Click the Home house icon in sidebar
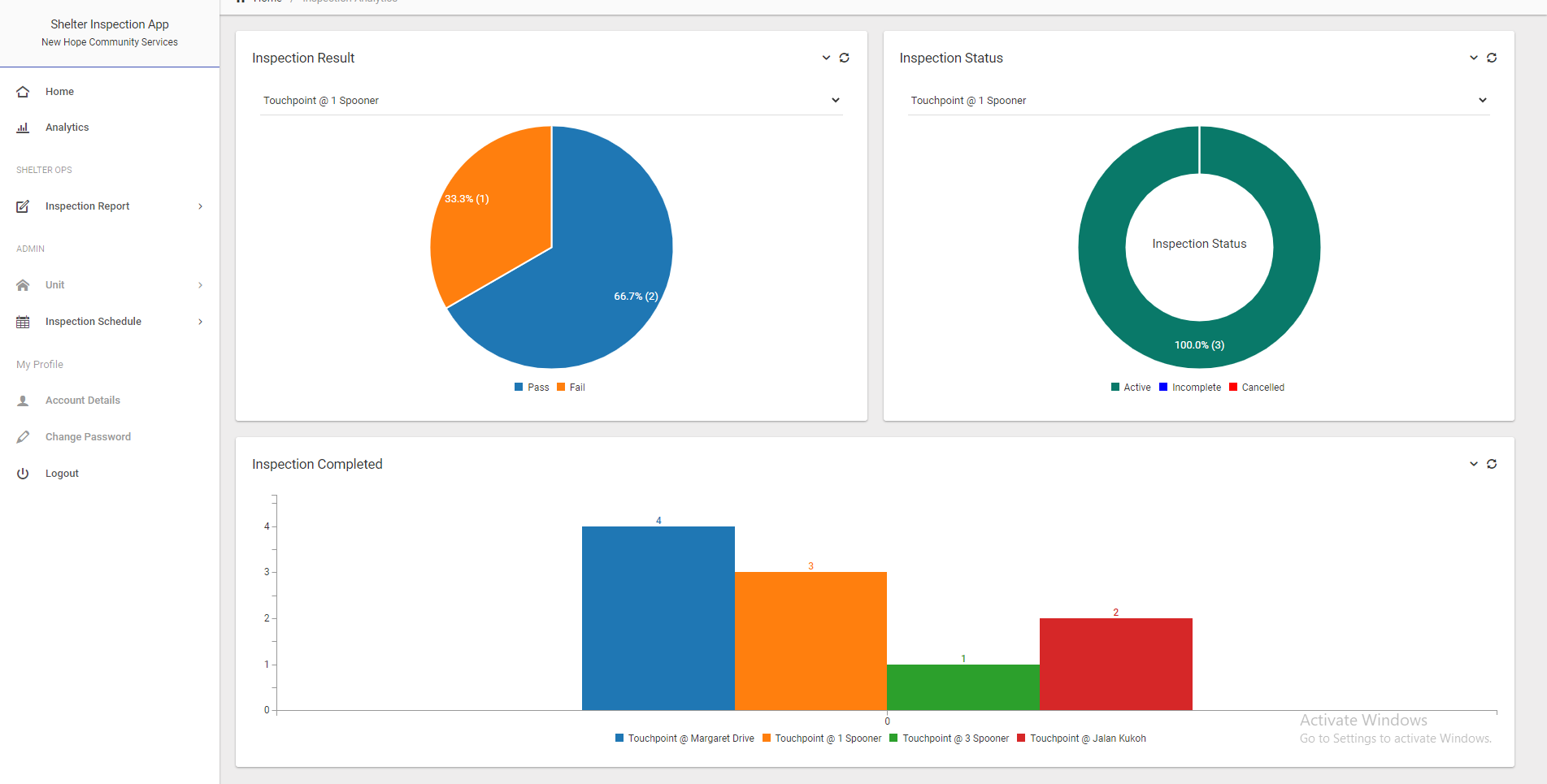Image resolution: width=1547 pixels, height=784 pixels. click(23, 92)
